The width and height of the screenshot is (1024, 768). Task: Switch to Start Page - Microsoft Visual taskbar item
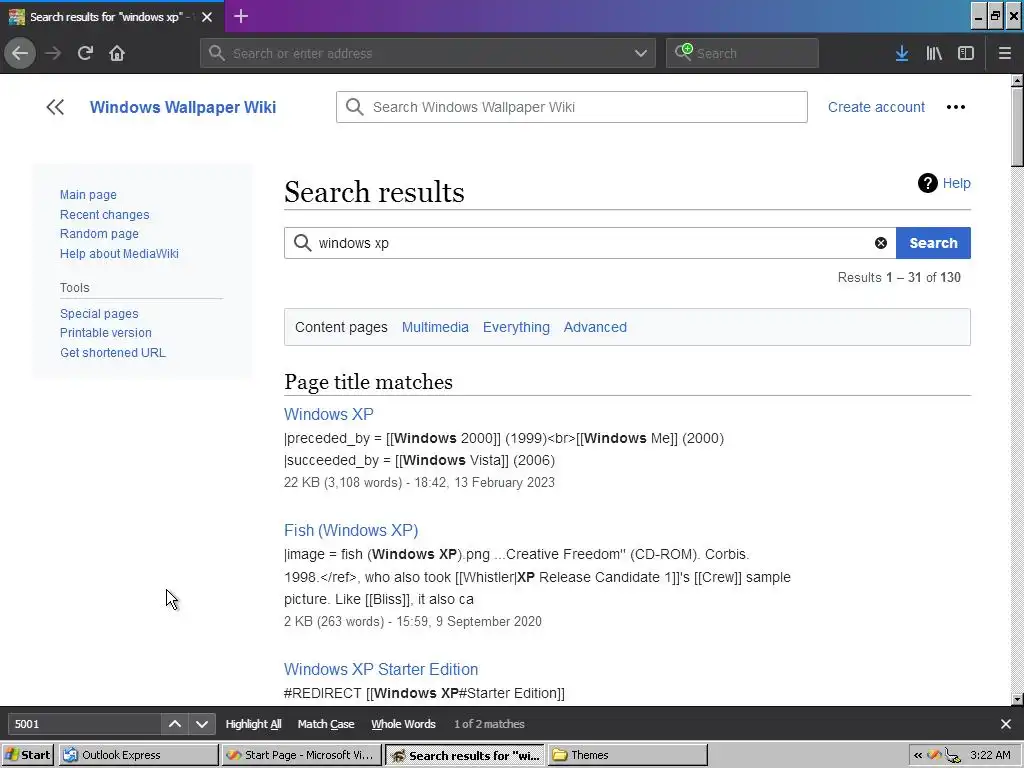(302, 755)
